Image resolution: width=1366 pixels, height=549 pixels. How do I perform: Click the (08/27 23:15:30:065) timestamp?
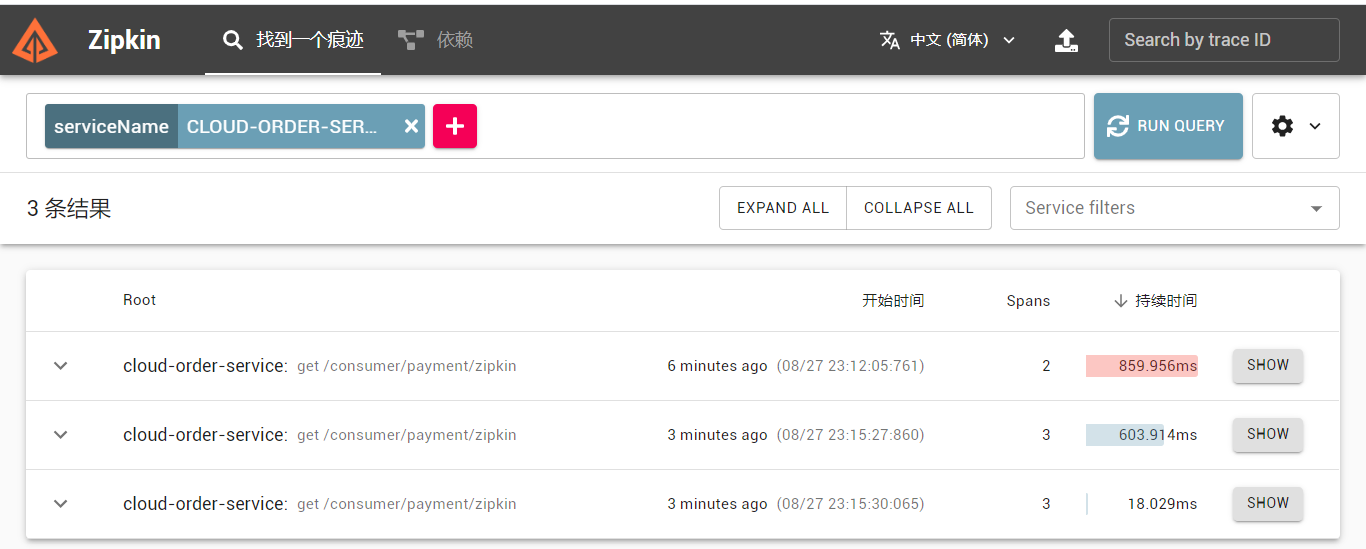(851, 504)
